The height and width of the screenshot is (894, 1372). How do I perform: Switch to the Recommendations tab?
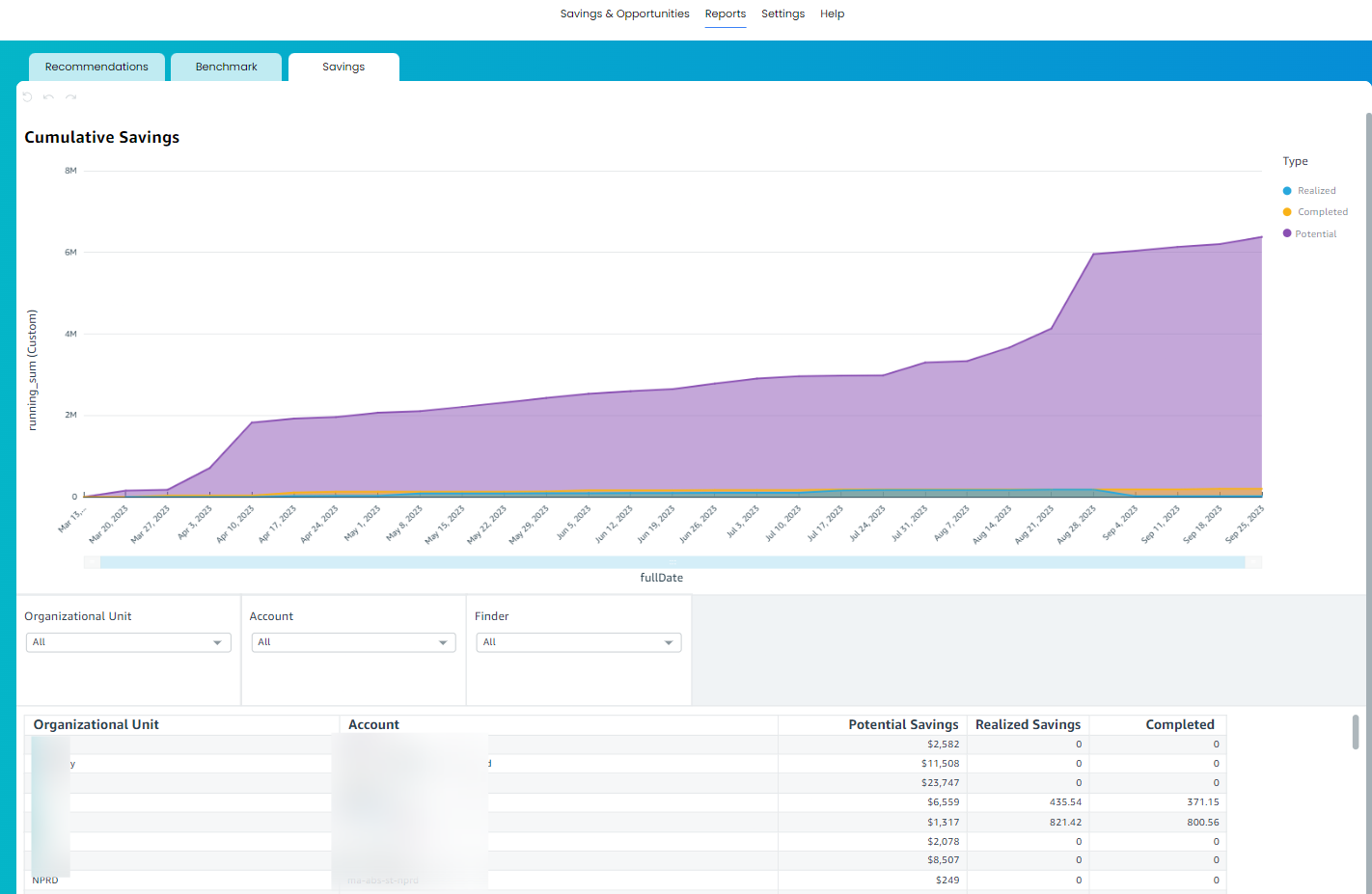coord(96,67)
